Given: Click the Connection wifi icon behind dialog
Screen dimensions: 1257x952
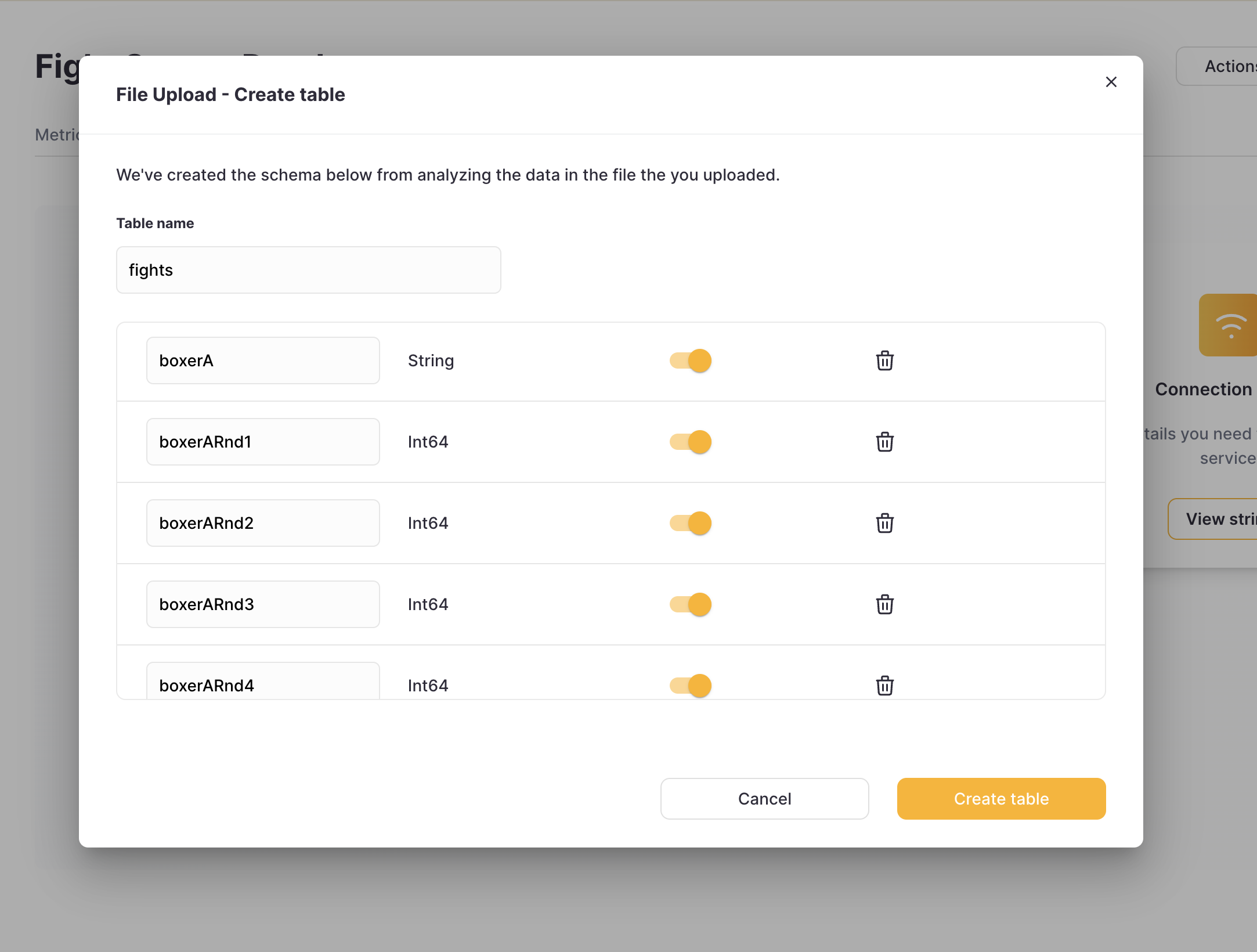Looking at the screenshot, I should click(1229, 325).
